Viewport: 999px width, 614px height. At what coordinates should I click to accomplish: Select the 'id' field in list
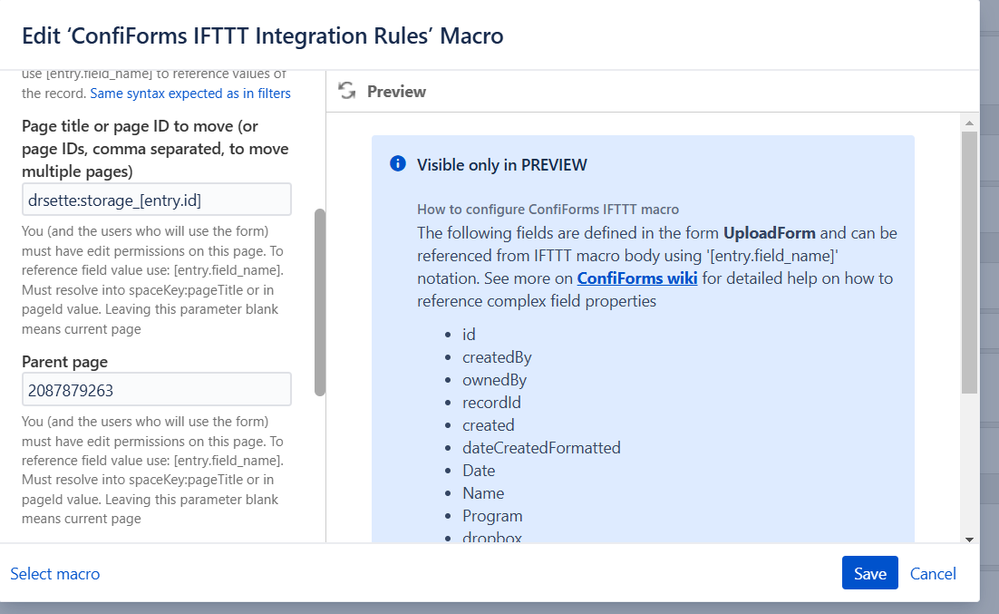(x=469, y=334)
